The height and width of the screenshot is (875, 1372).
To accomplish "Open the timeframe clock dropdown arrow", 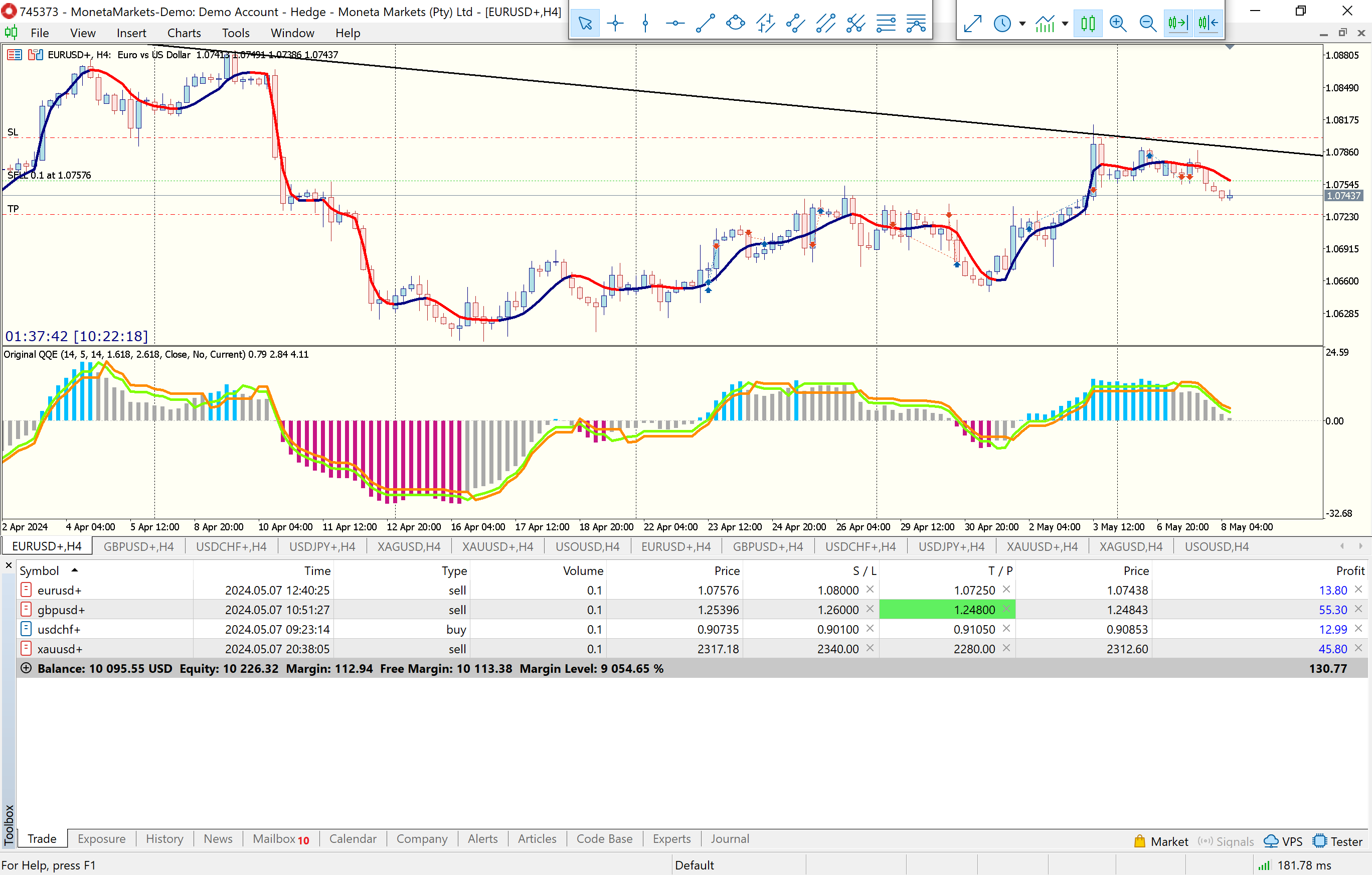I will (x=1022, y=24).
